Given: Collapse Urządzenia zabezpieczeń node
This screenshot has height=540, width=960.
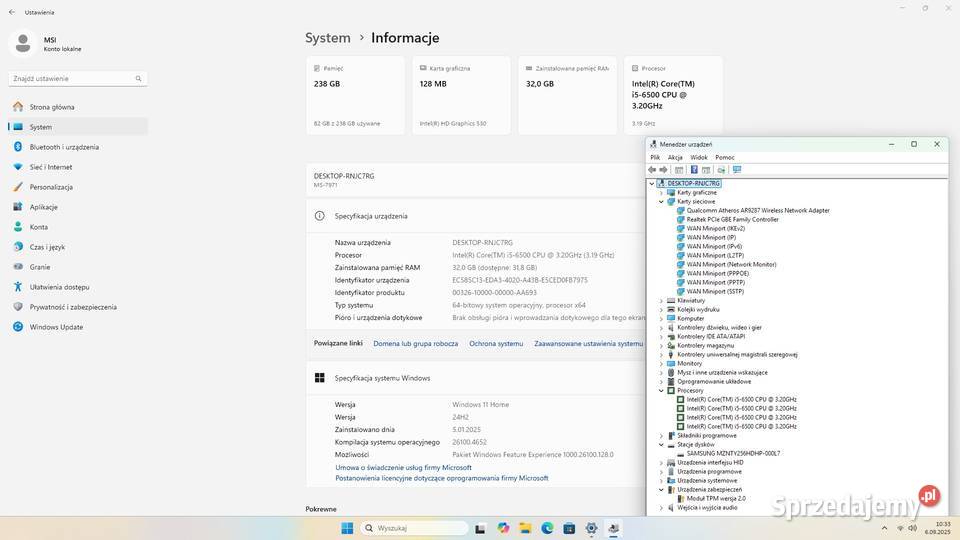Looking at the screenshot, I should click(x=661, y=490).
